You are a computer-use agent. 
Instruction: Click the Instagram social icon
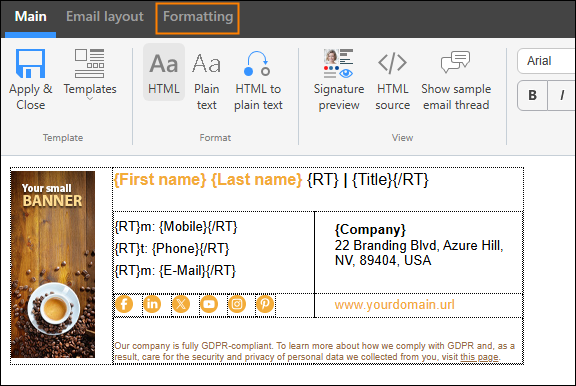(237, 304)
